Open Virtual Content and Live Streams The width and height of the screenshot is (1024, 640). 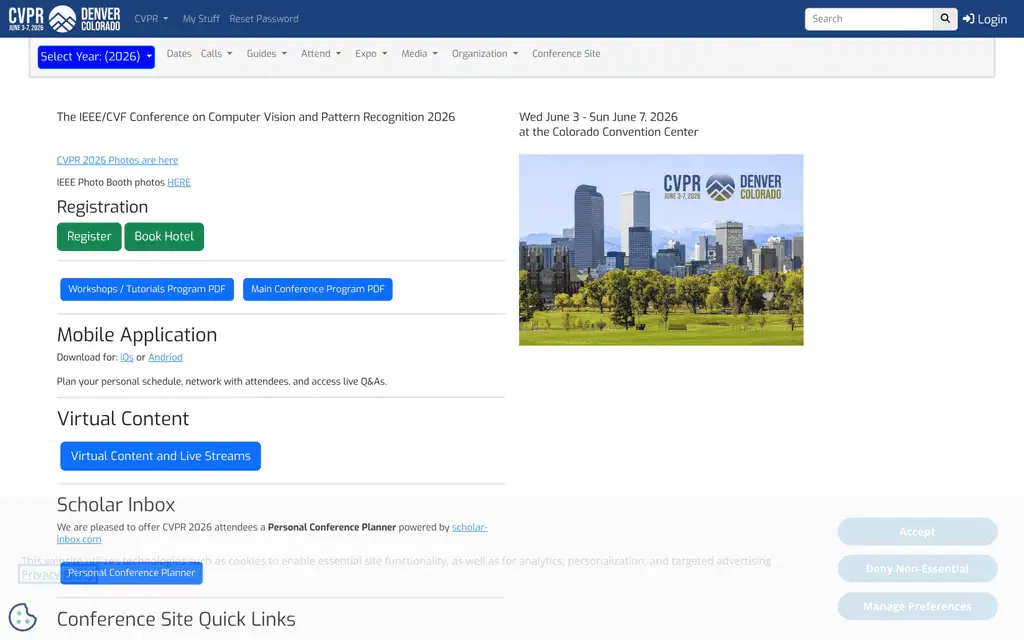click(161, 456)
